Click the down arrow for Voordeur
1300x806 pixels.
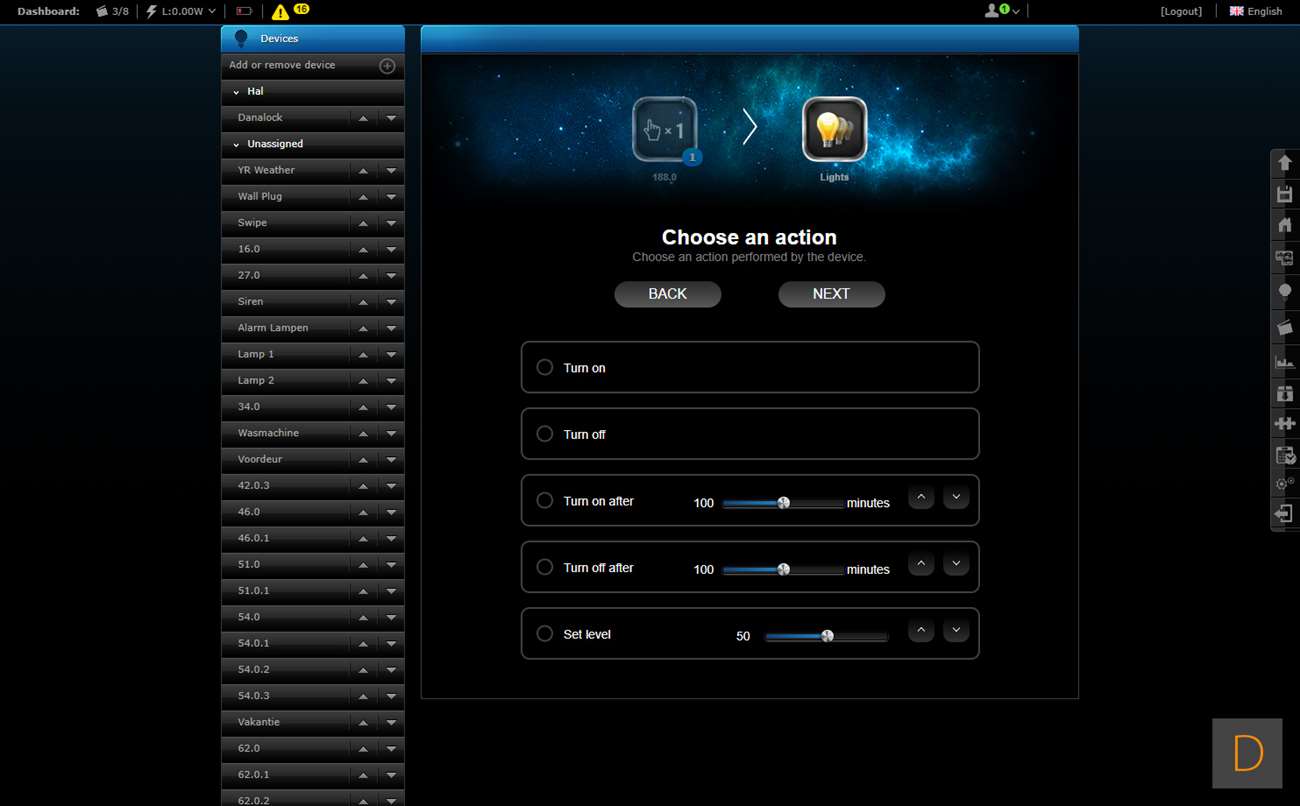(391, 460)
